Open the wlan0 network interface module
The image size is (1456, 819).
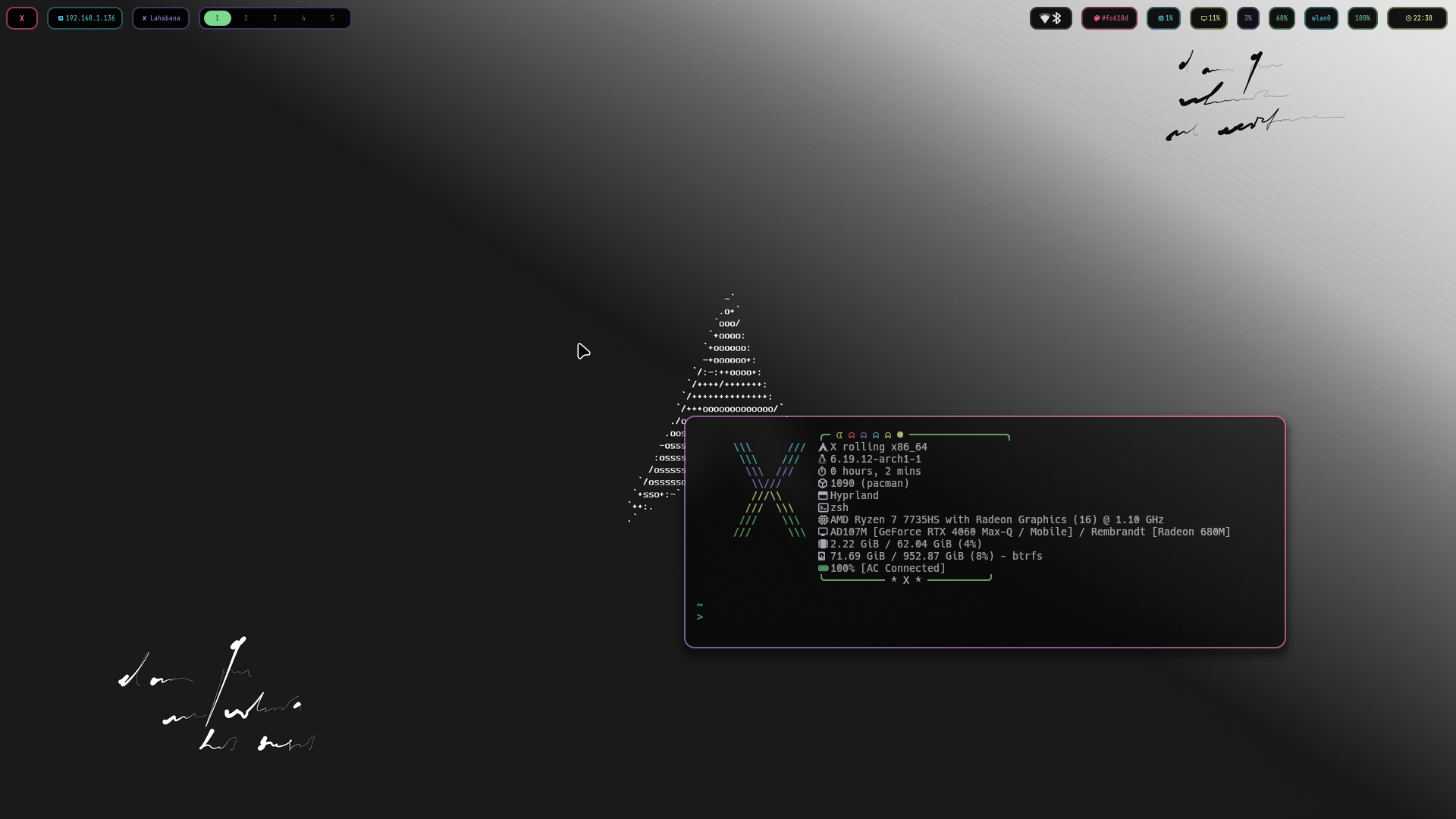[1321, 18]
